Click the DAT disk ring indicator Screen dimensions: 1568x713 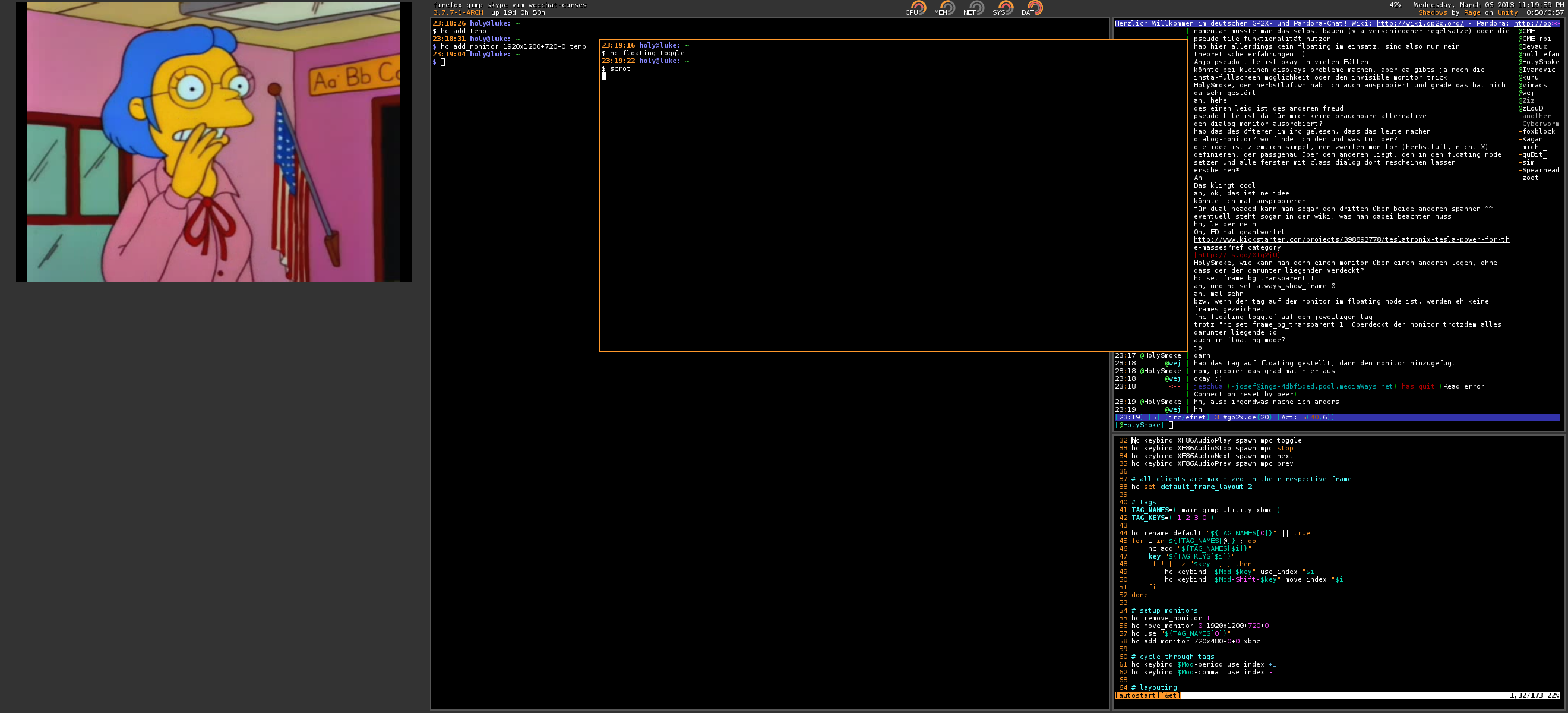tap(1035, 7)
